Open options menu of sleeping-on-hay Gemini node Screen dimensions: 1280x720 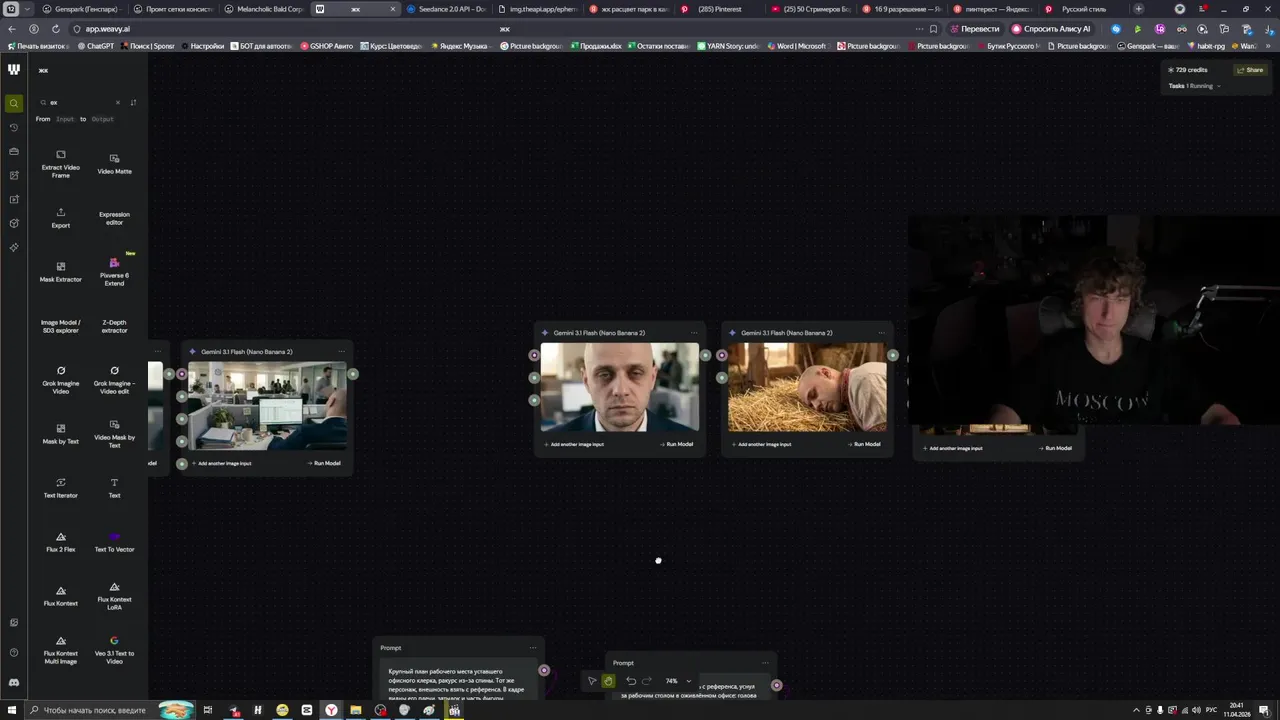[882, 332]
